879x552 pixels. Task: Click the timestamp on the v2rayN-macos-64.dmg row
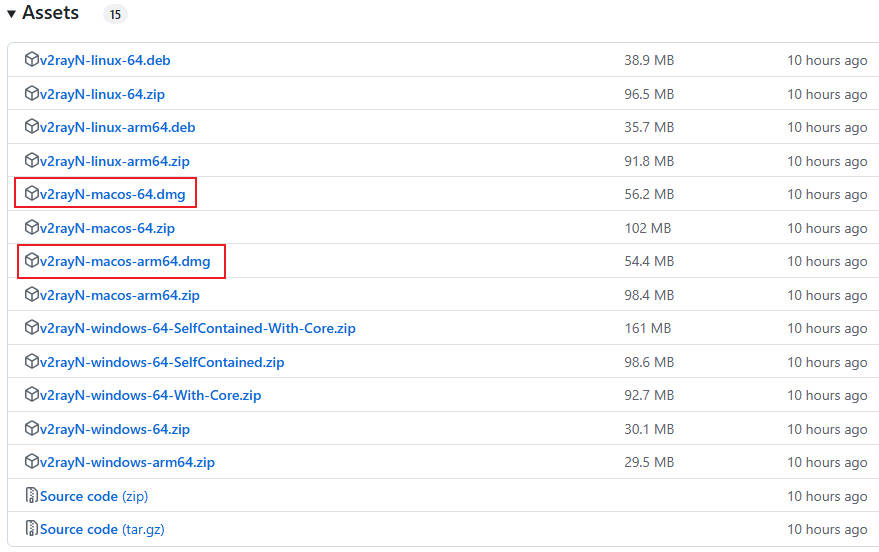[827, 195]
